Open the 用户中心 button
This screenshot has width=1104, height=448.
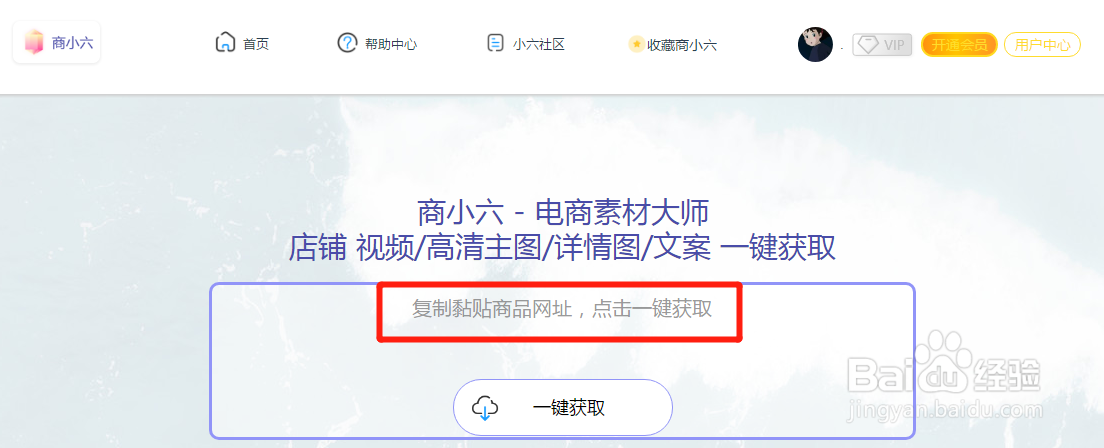click(1042, 45)
